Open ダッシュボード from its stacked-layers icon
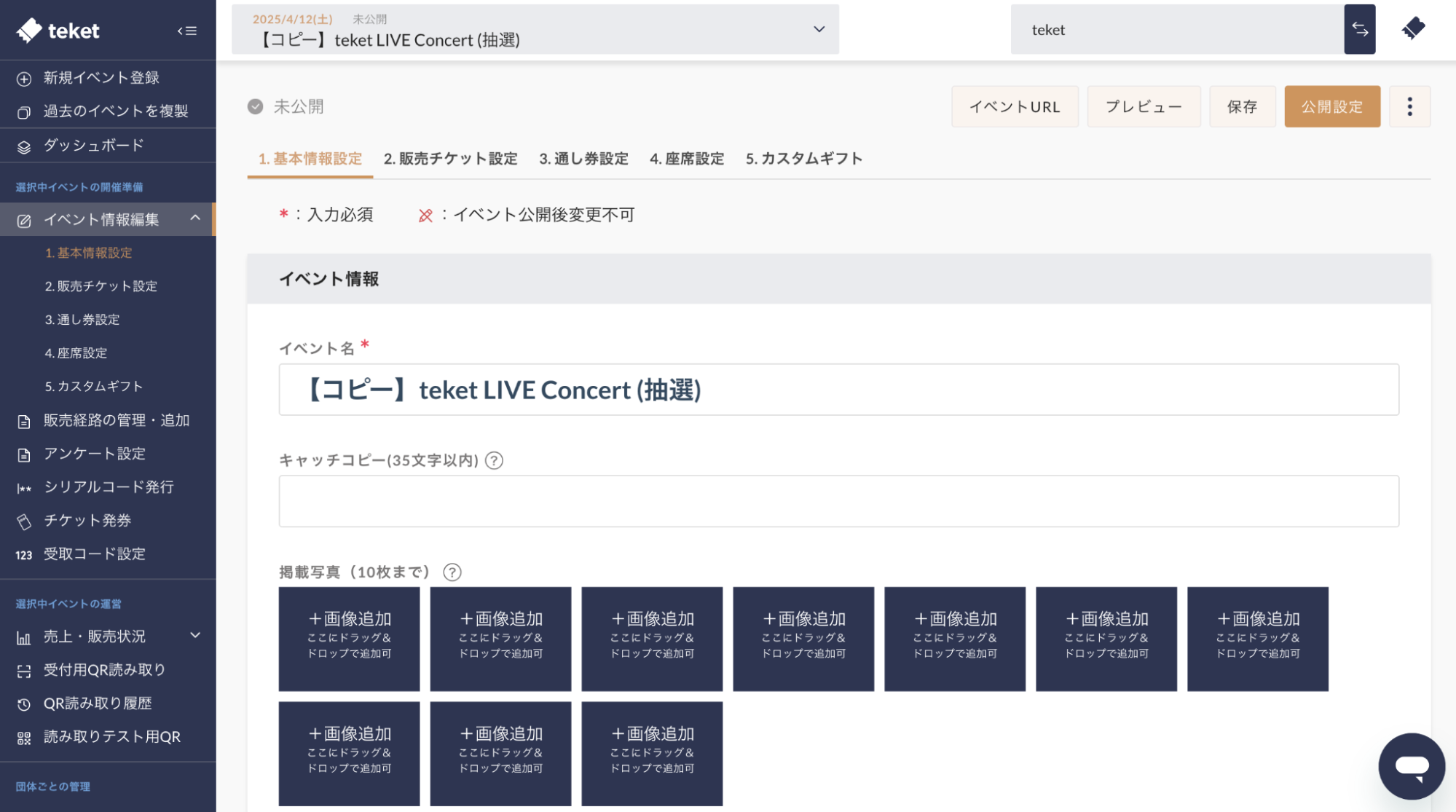 tap(23, 146)
